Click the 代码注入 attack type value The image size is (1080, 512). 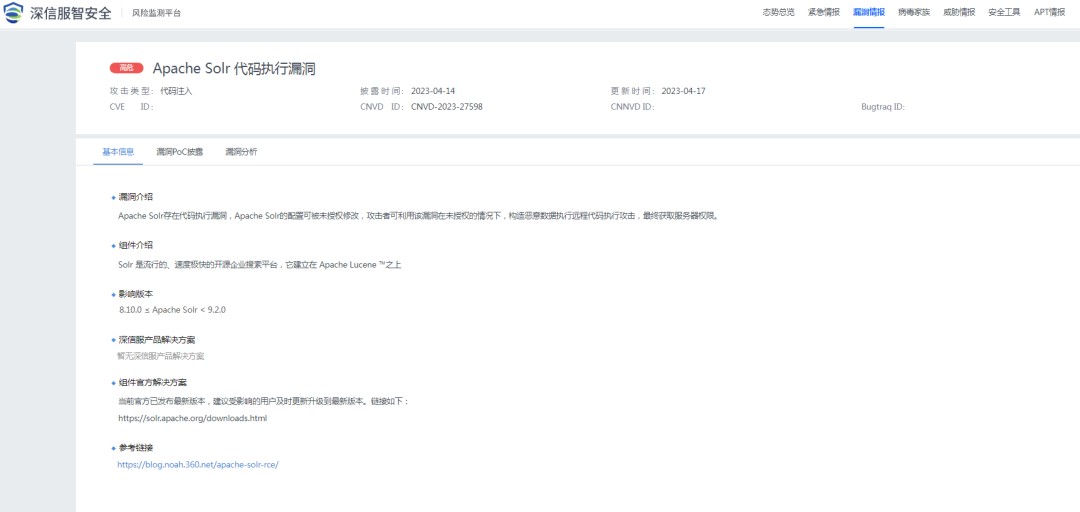[x=176, y=91]
